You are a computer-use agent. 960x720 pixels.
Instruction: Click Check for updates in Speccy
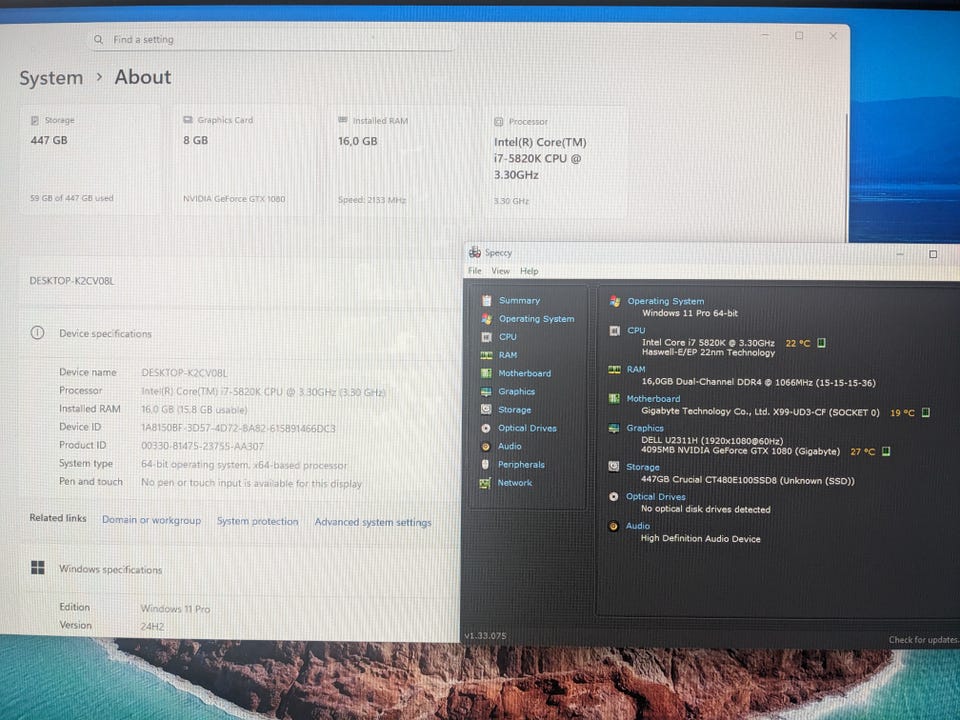[x=924, y=640]
